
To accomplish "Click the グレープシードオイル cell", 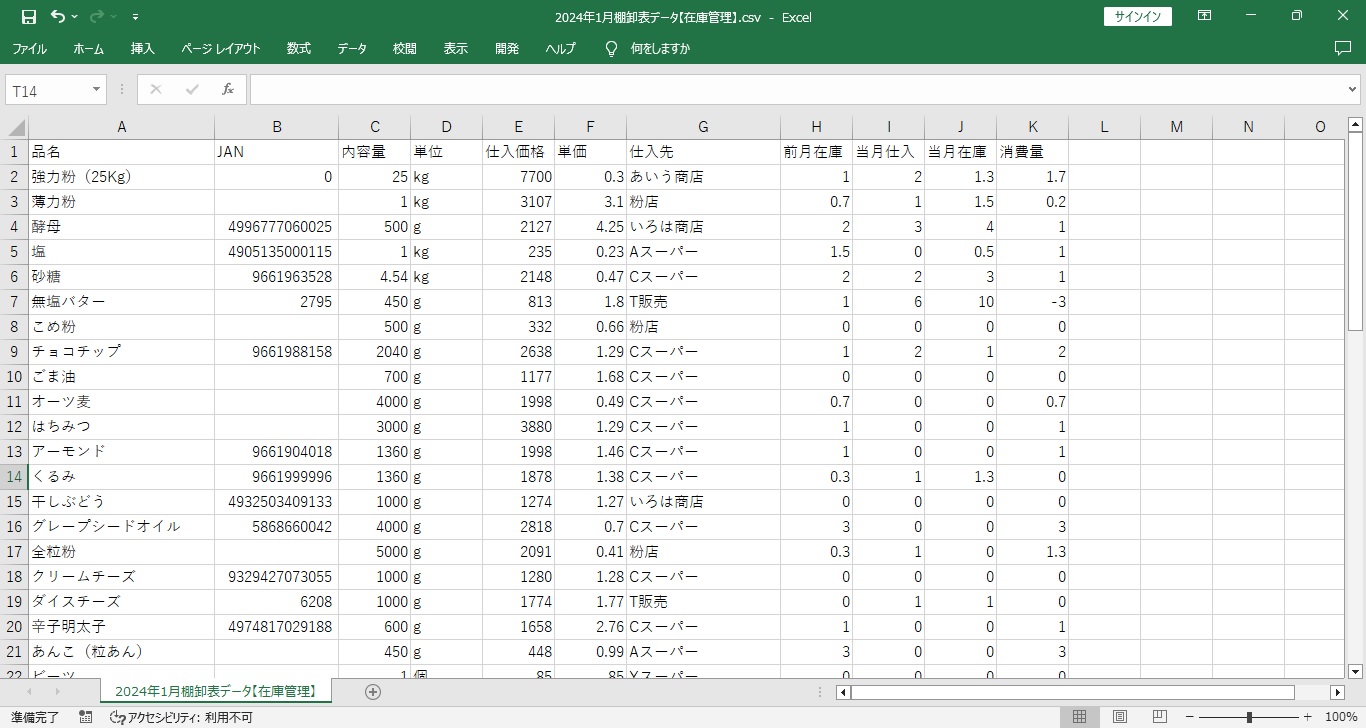I will [121, 527].
